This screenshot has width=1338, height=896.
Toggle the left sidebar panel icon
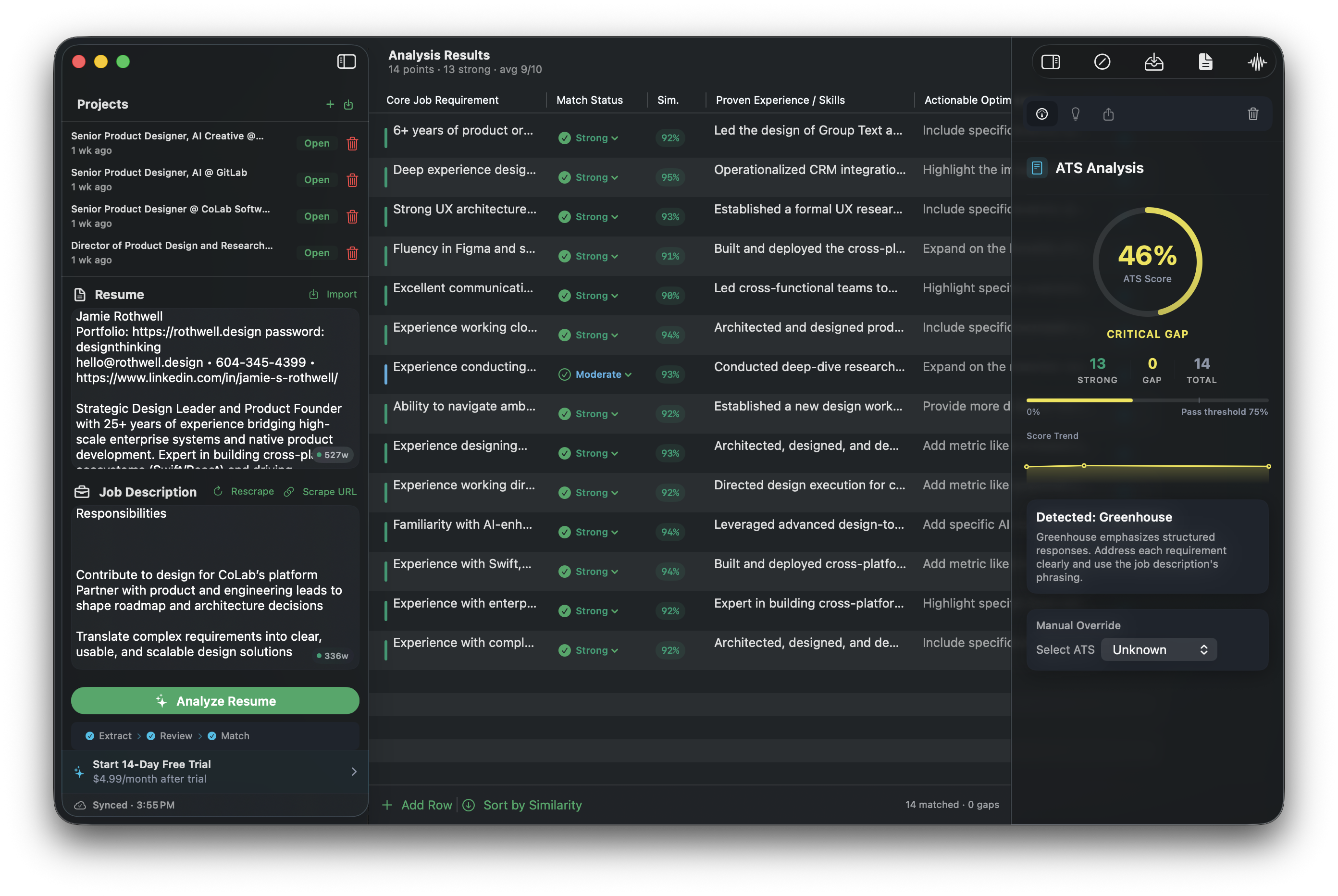pos(346,61)
